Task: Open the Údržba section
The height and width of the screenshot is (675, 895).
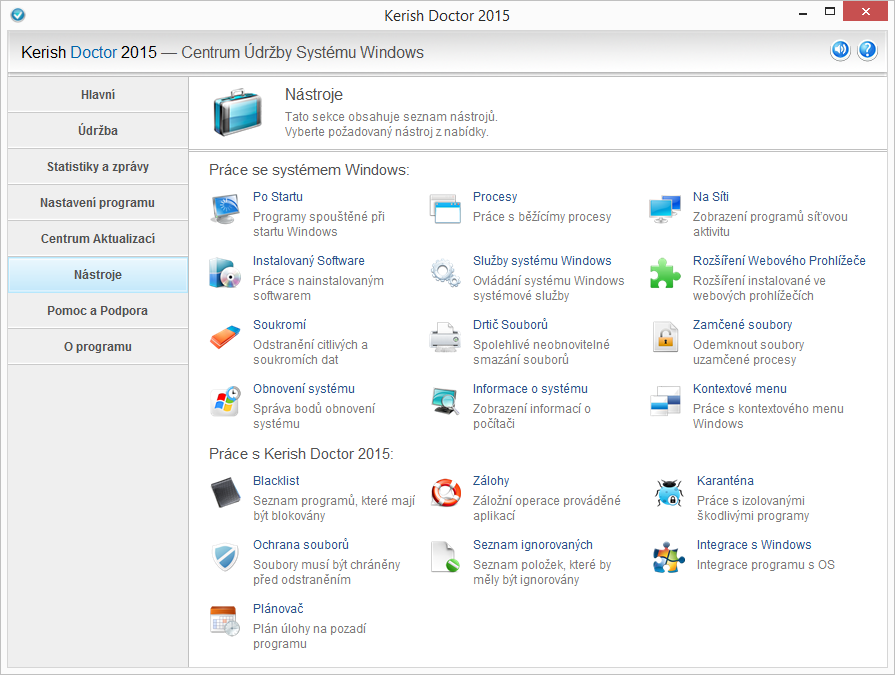Action: point(98,131)
